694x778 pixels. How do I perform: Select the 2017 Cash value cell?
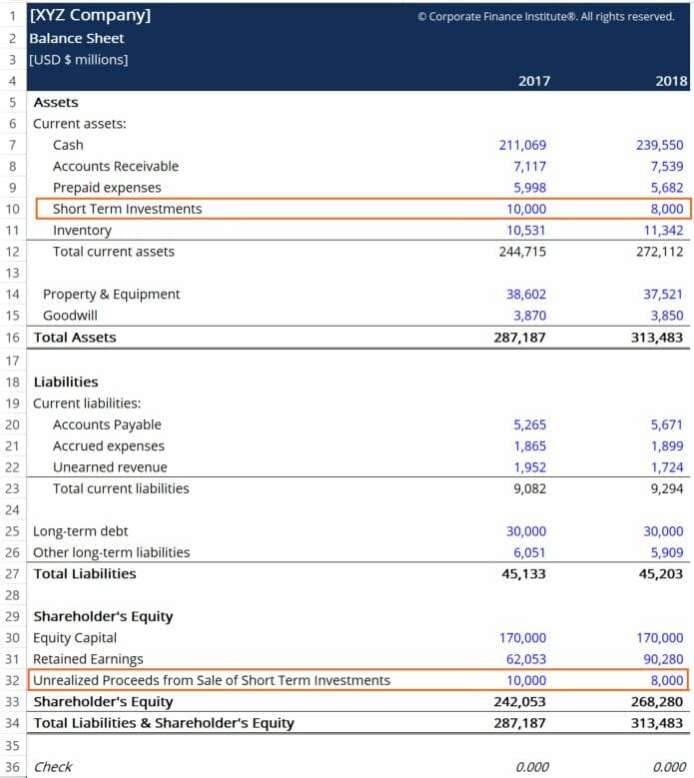tap(522, 145)
